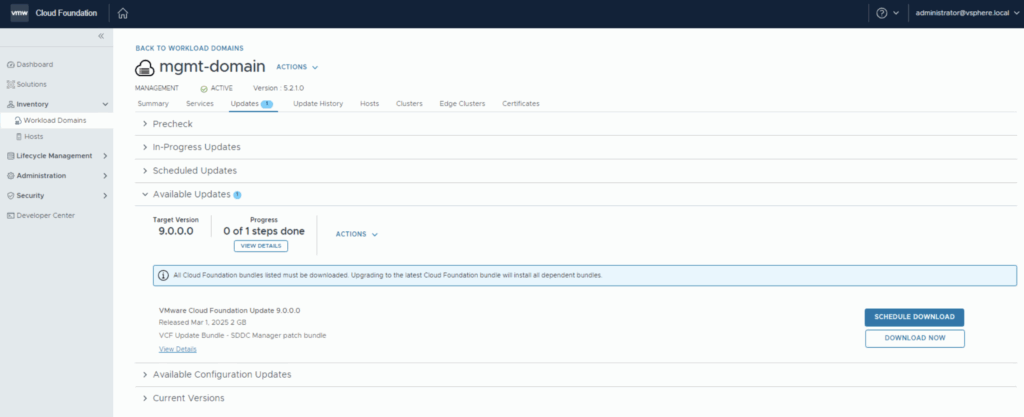
Task: Click the Dashboard icon in sidebar
Action: click(11, 64)
